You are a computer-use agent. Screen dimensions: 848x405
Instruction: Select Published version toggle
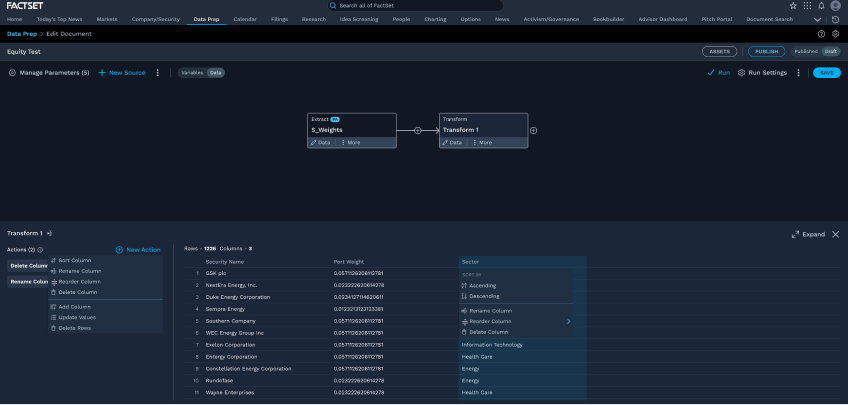(806, 51)
